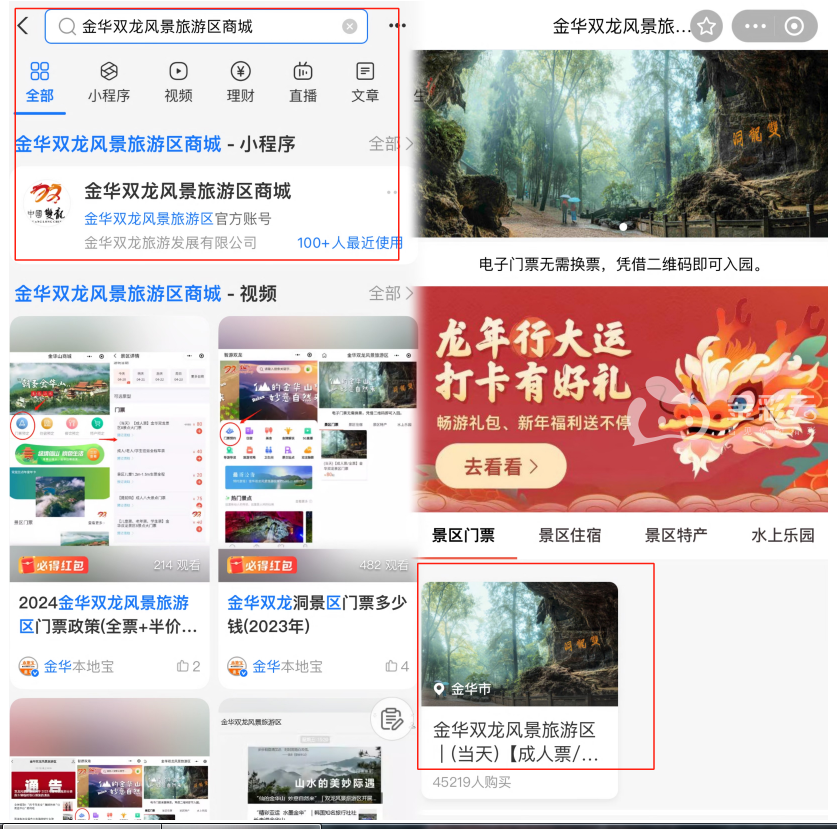The height and width of the screenshot is (829, 837).
Task: Click the 龙年行大运 promotional banner
Action: [623, 399]
